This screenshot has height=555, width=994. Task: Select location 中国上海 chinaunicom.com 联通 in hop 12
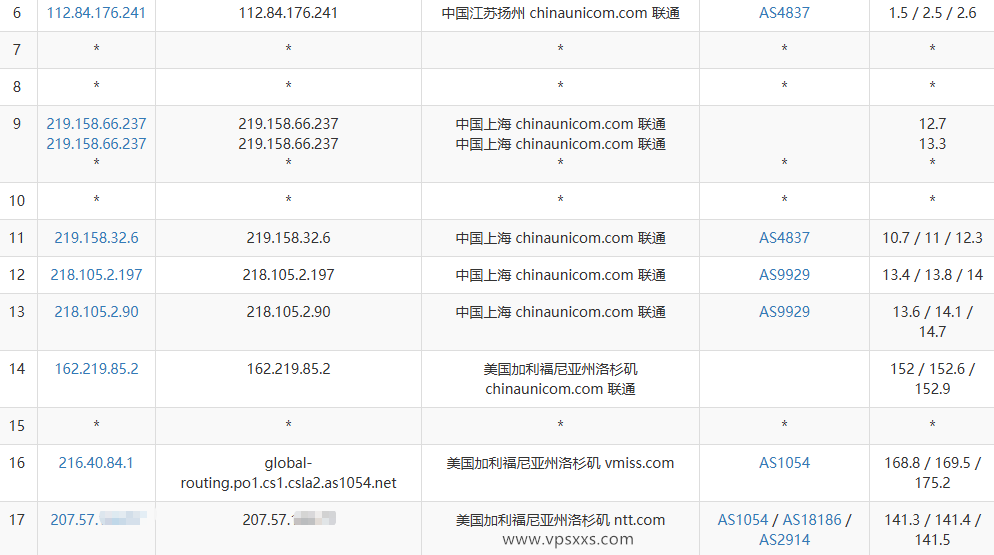coord(560,275)
